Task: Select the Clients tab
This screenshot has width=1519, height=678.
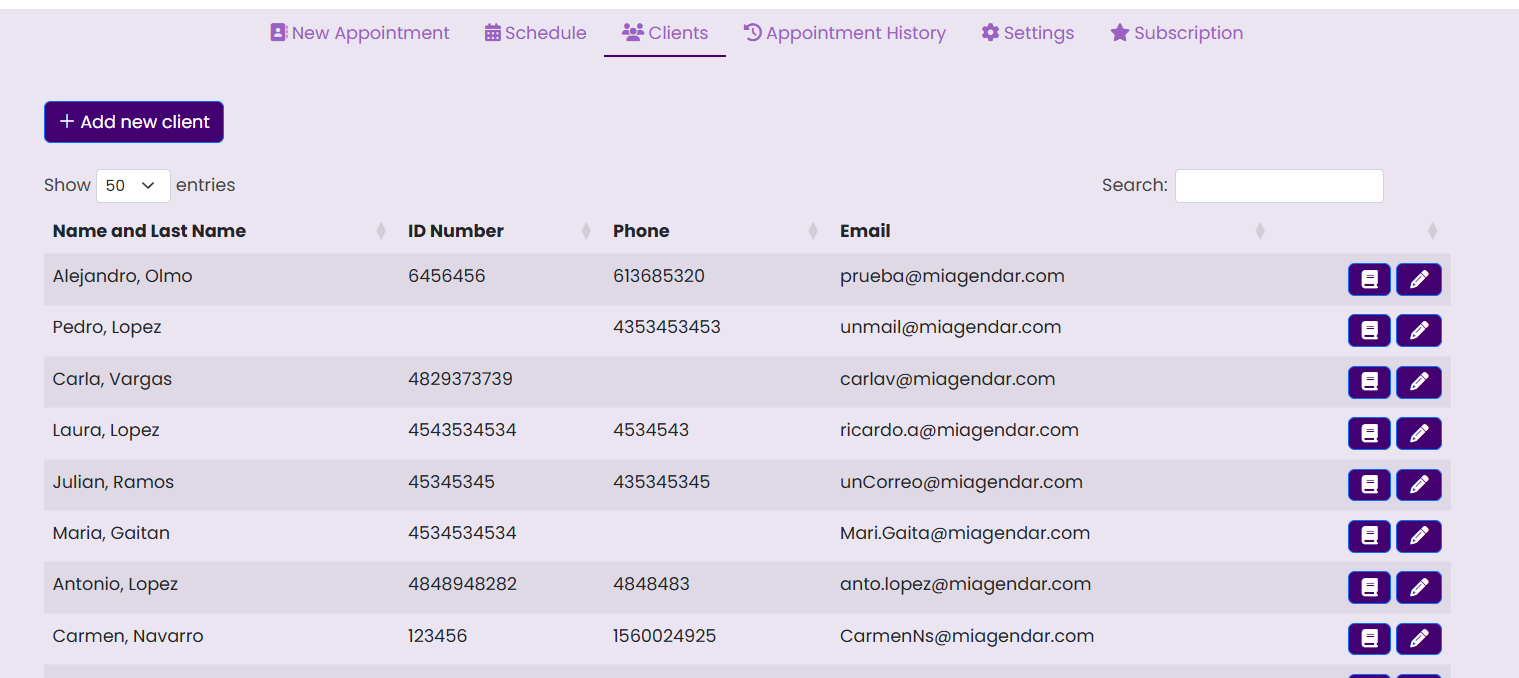Action: pos(665,33)
